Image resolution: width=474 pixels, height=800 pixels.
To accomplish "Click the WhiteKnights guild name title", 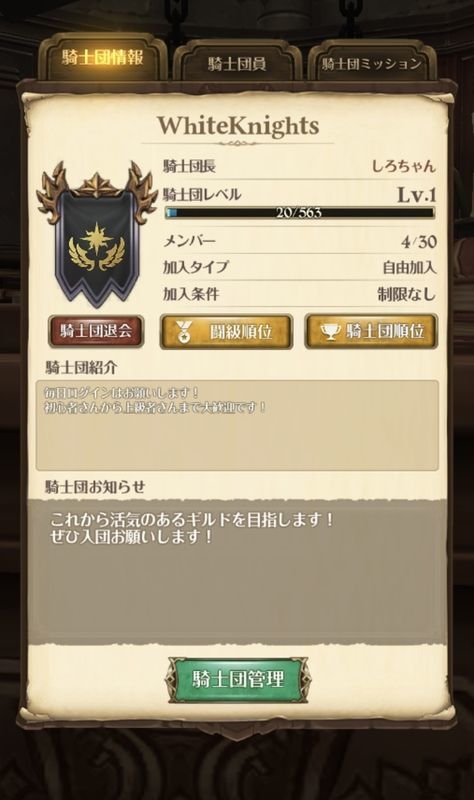I will (x=238, y=126).
